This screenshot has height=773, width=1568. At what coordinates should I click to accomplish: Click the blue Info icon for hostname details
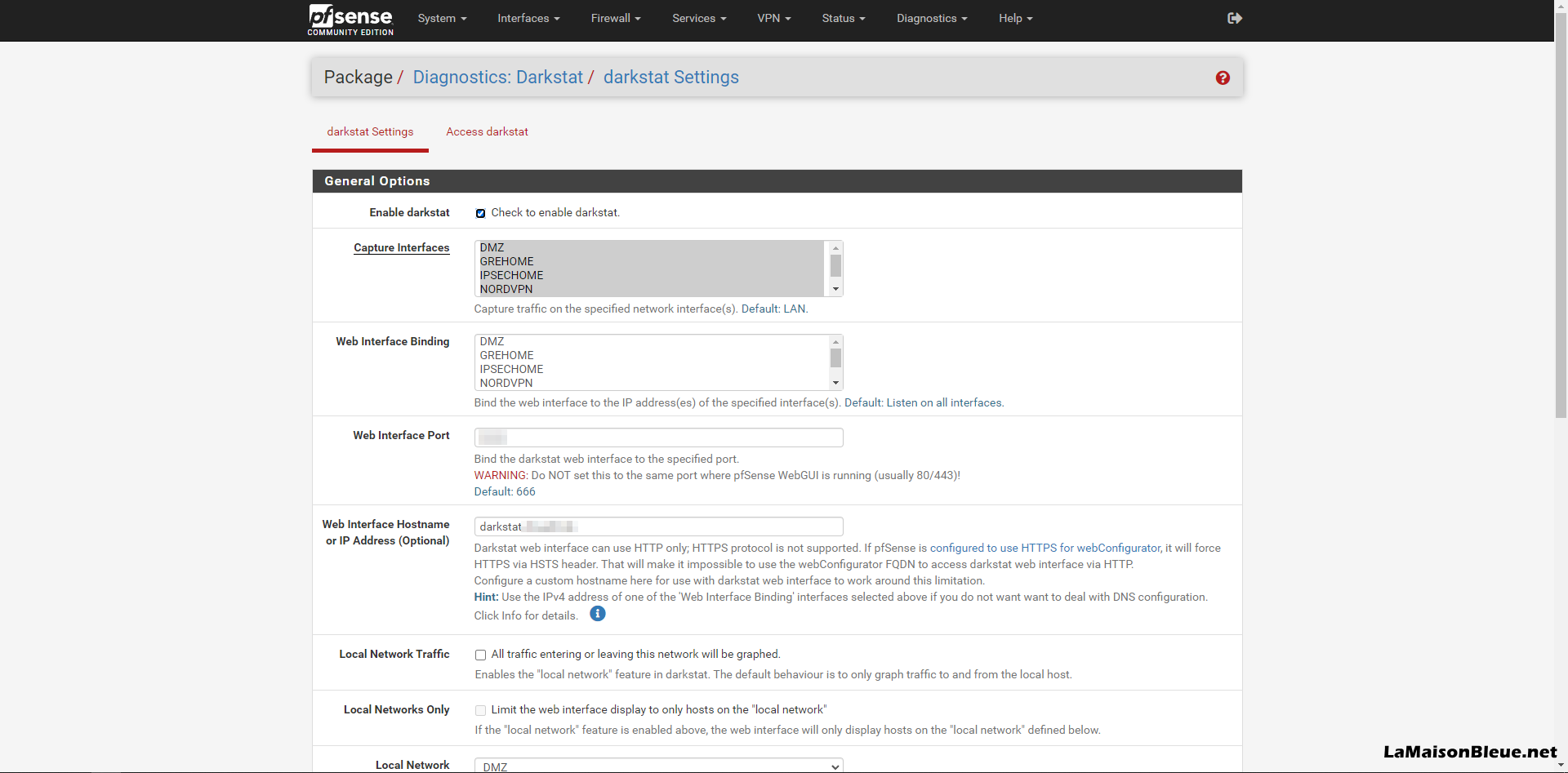click(x=598, y=614)
